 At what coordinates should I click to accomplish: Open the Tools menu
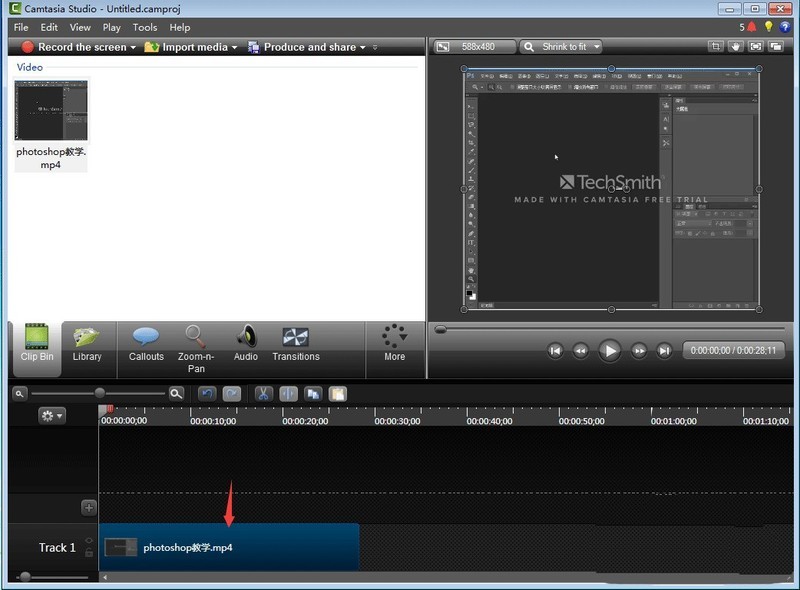145,27
